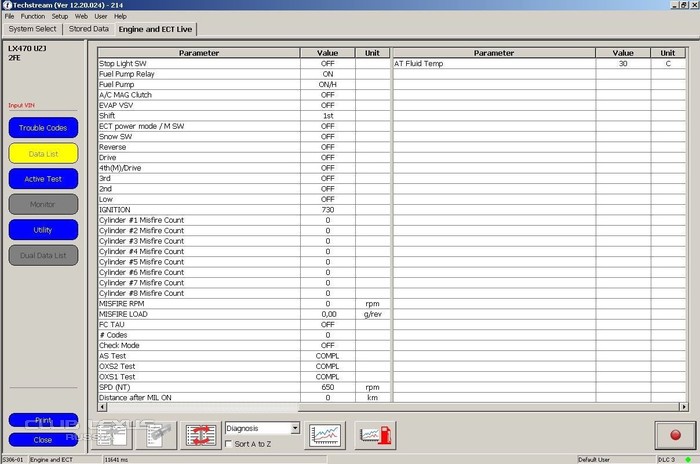Enable Sort A to Z checkbox

click(x=231, y=443)
